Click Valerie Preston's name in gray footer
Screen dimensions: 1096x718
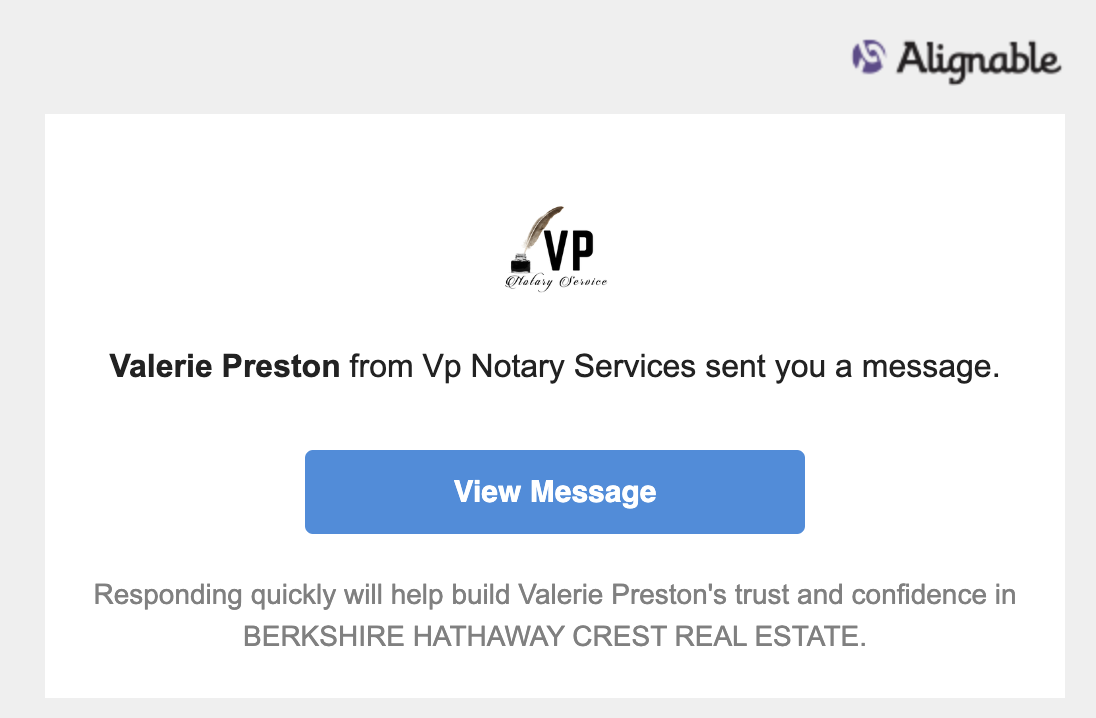(x=623, y=595)
